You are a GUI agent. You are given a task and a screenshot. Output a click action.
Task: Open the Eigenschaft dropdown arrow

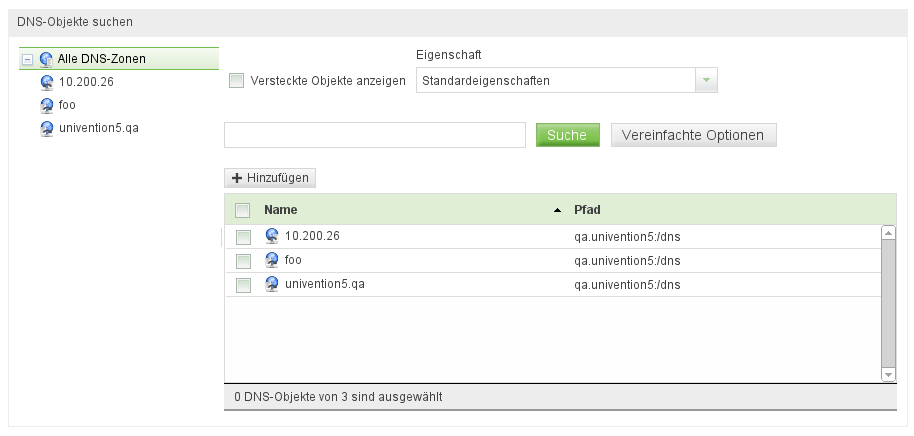coord(707,80)
